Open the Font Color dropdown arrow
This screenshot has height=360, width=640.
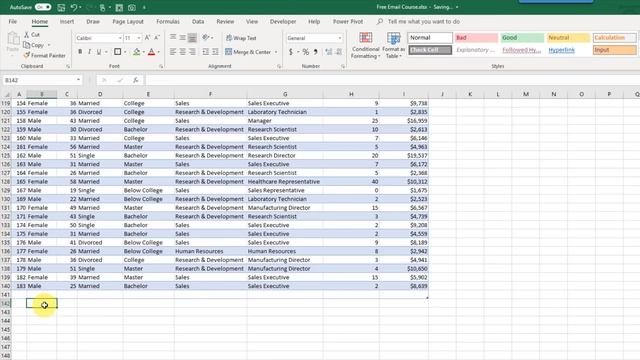coord(159,52)
